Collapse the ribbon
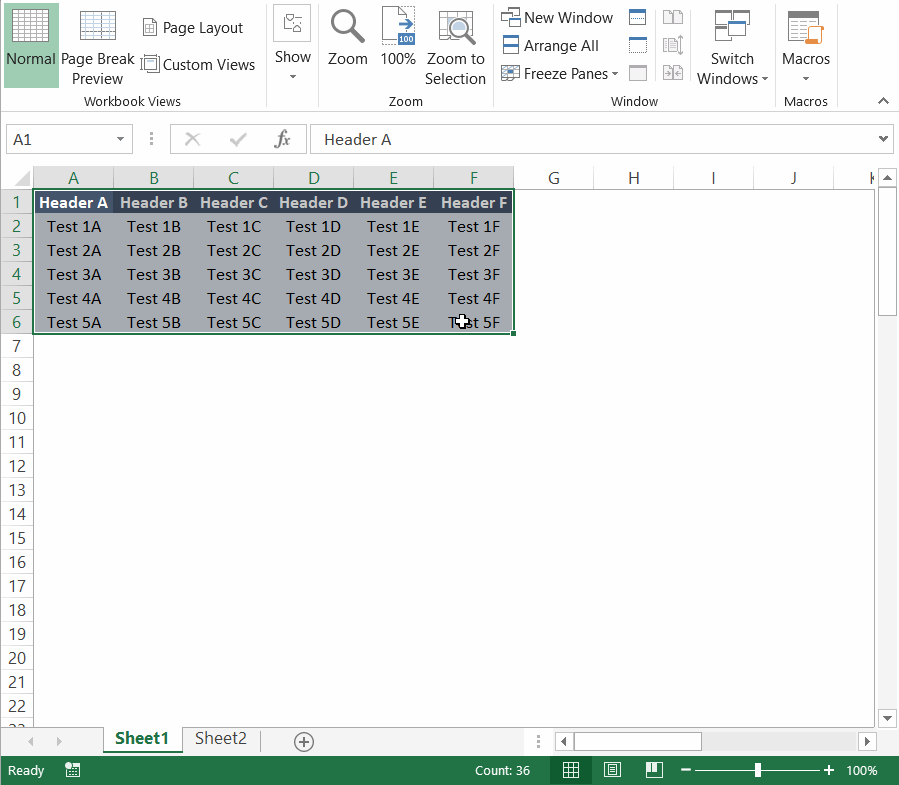Image resolution: width=899 pixels, height=785 pixels. 883,101
